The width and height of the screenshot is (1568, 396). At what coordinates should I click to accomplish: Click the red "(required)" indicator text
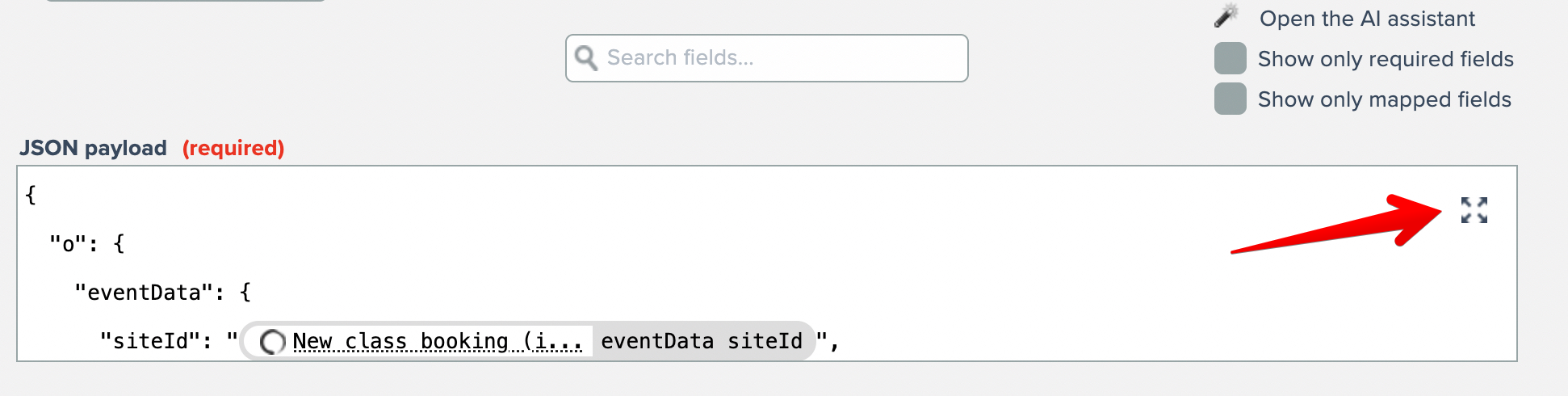click(233, 148)
